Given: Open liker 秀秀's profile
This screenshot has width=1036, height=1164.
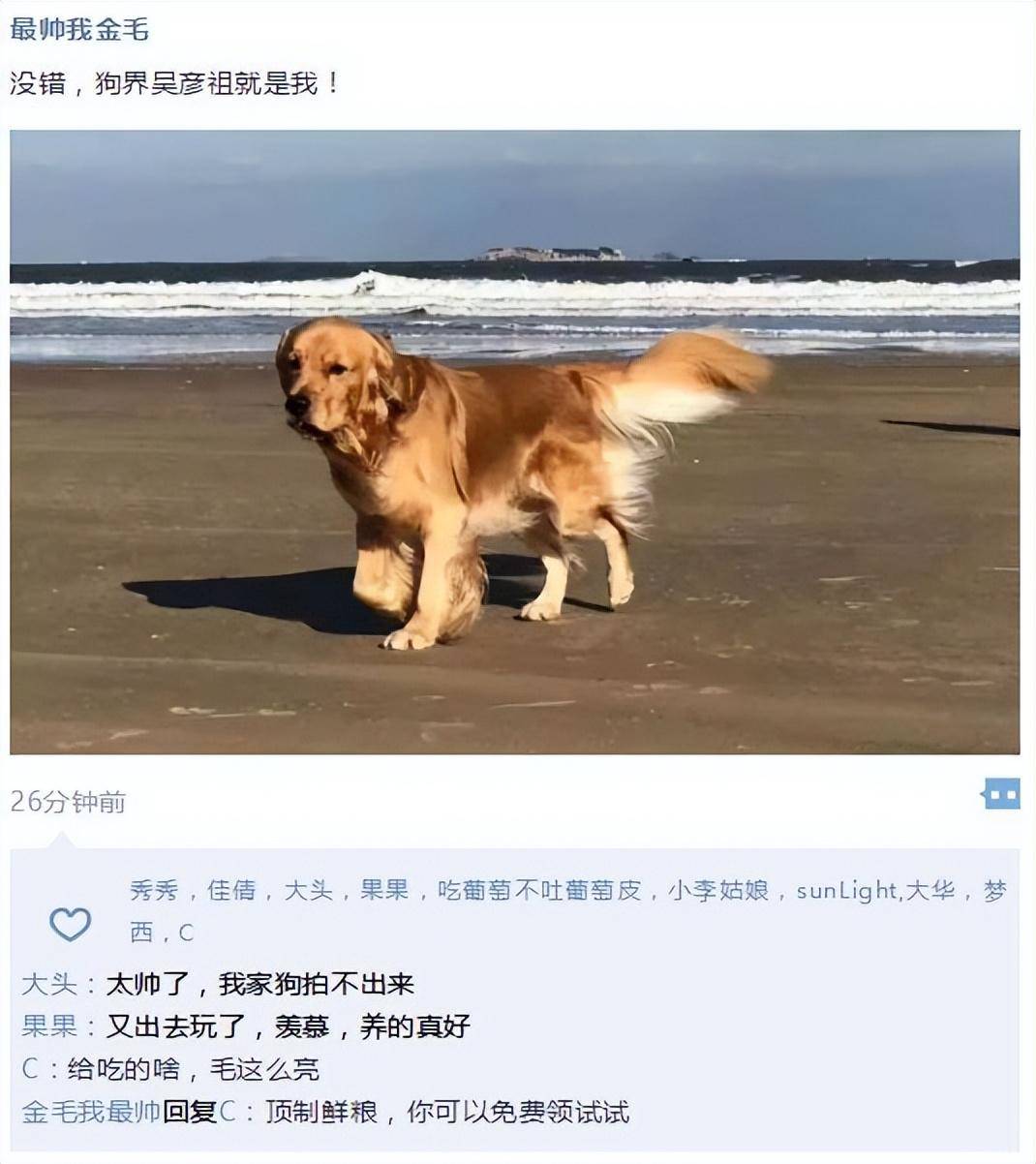Looking at the screenshot, I should click(x=154, y=890).
